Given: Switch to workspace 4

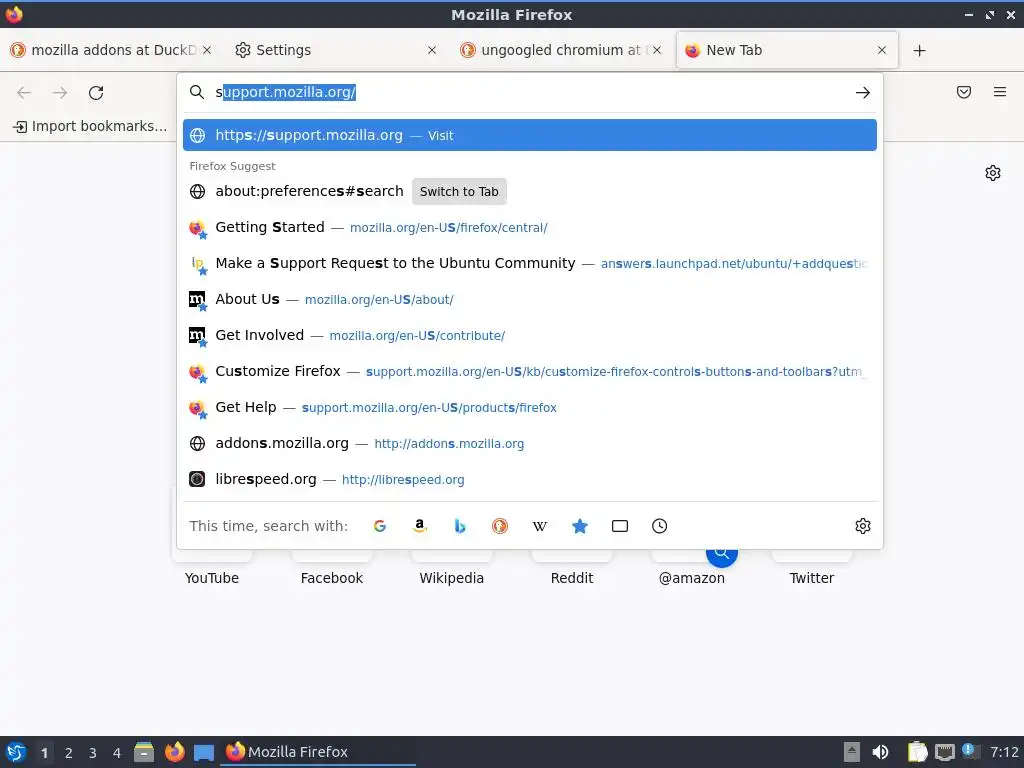Looking at the screenshot, I should 117,752.
